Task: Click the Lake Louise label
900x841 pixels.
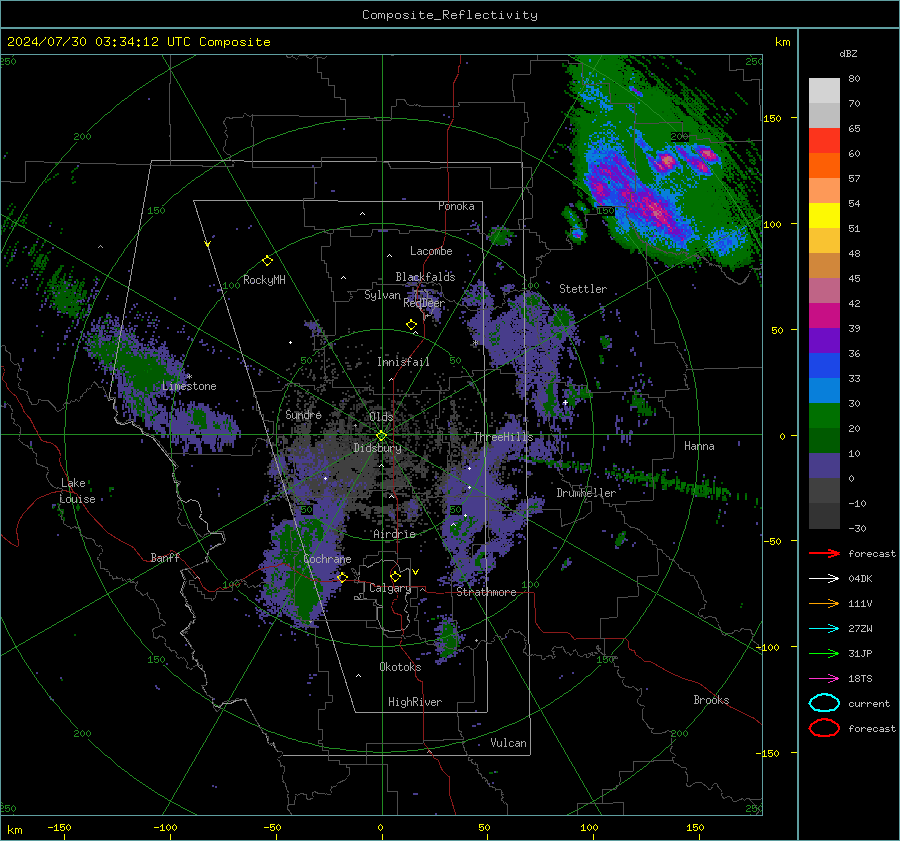Action: pyautogui.click(x=77, y=491)
